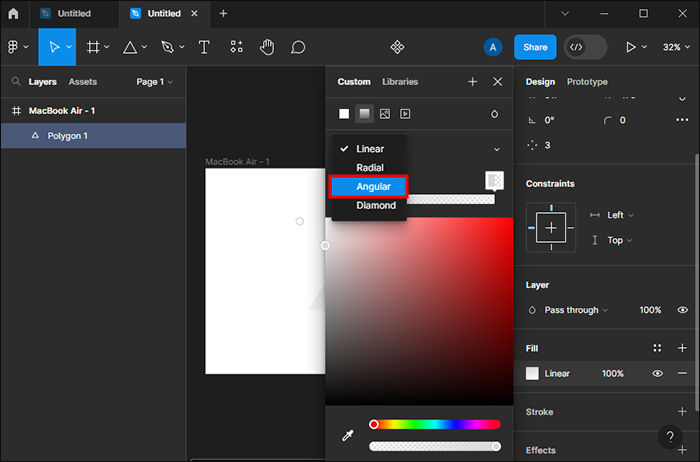Click the Resources components icon
This screenshot has width=700, height=462.
pyautogui.click(x=397, y=47)
